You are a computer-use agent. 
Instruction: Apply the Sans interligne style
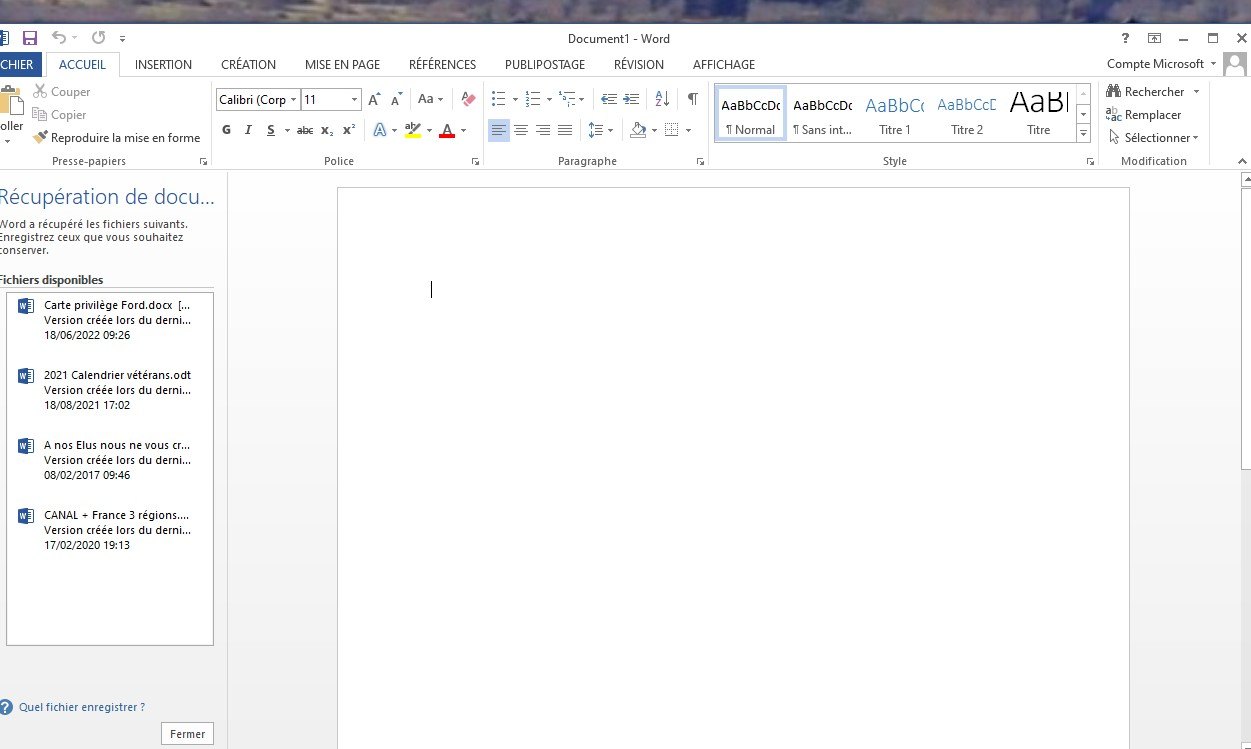click(823, 113)
